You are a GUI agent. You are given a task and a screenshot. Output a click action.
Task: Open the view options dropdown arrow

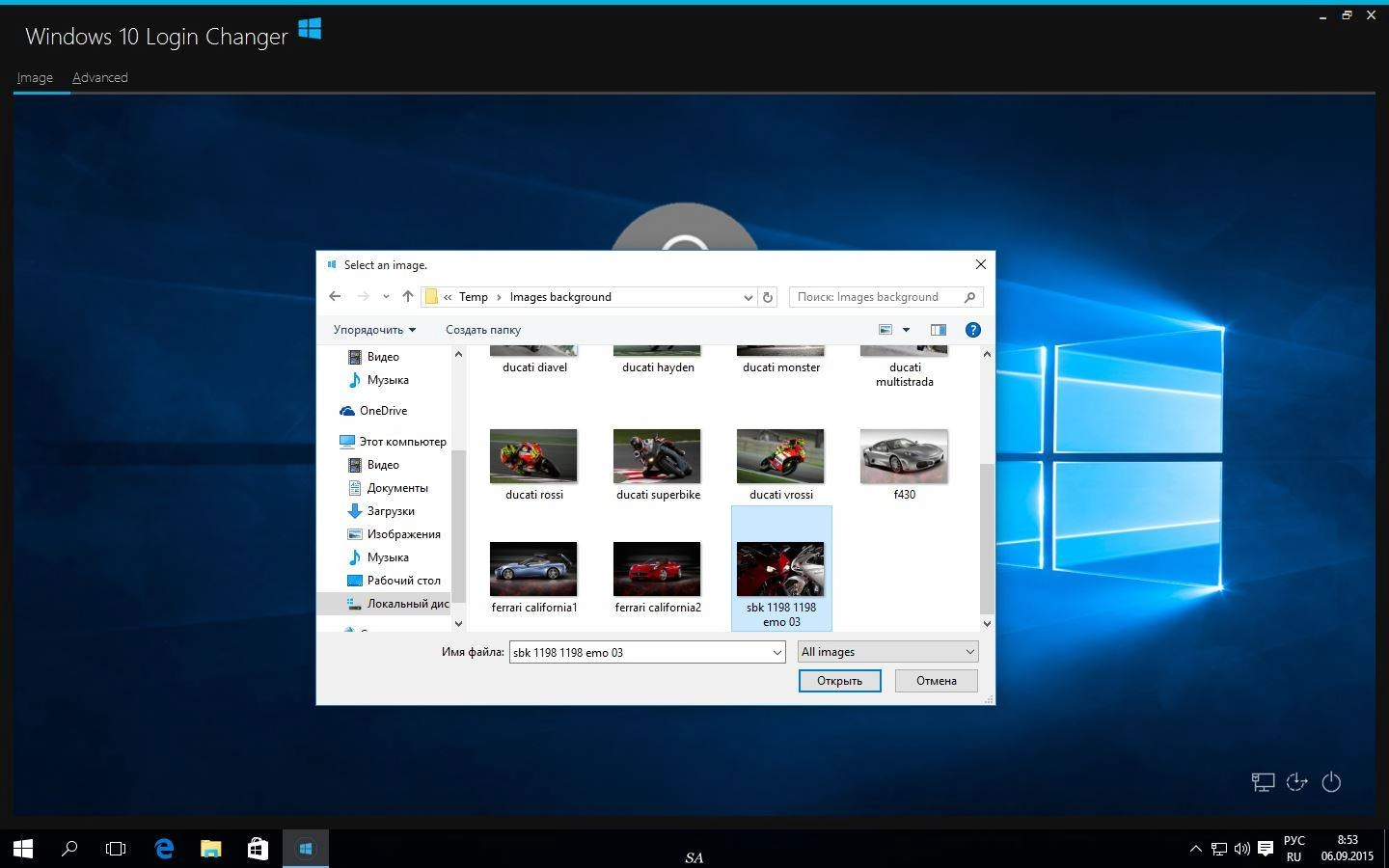point(906,330)
